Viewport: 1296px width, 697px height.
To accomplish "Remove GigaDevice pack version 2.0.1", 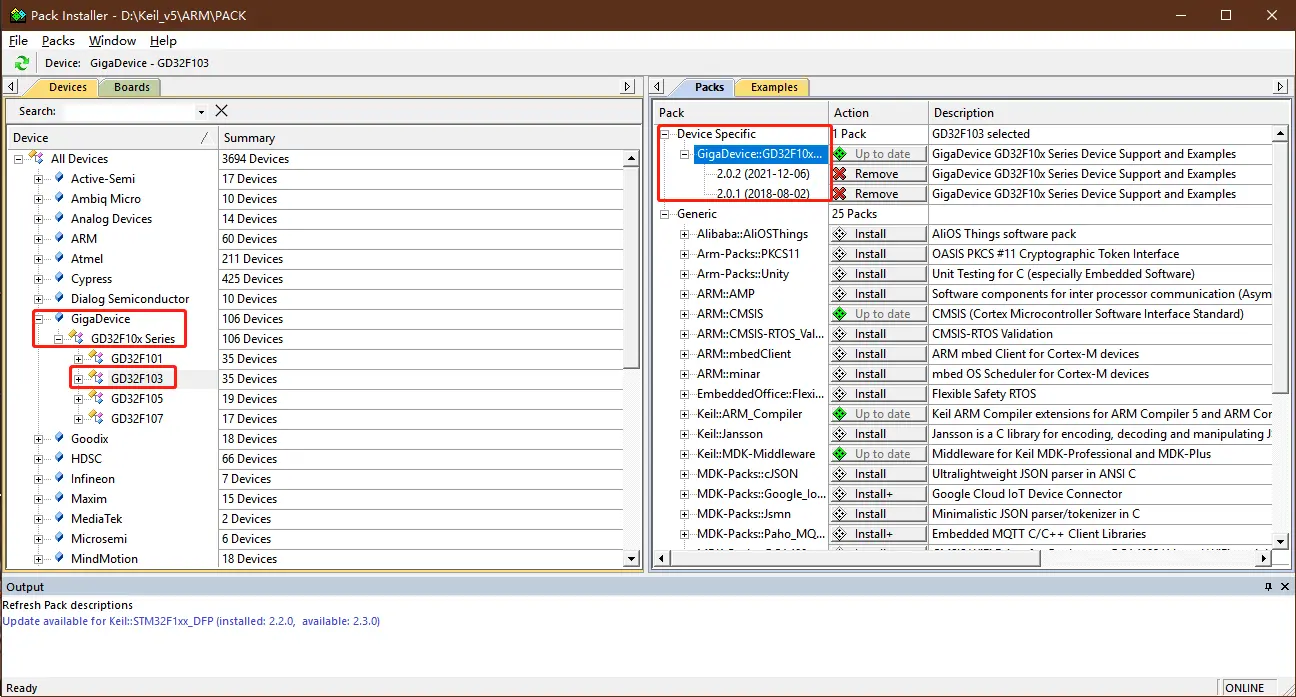I will [x=877, y=194].
